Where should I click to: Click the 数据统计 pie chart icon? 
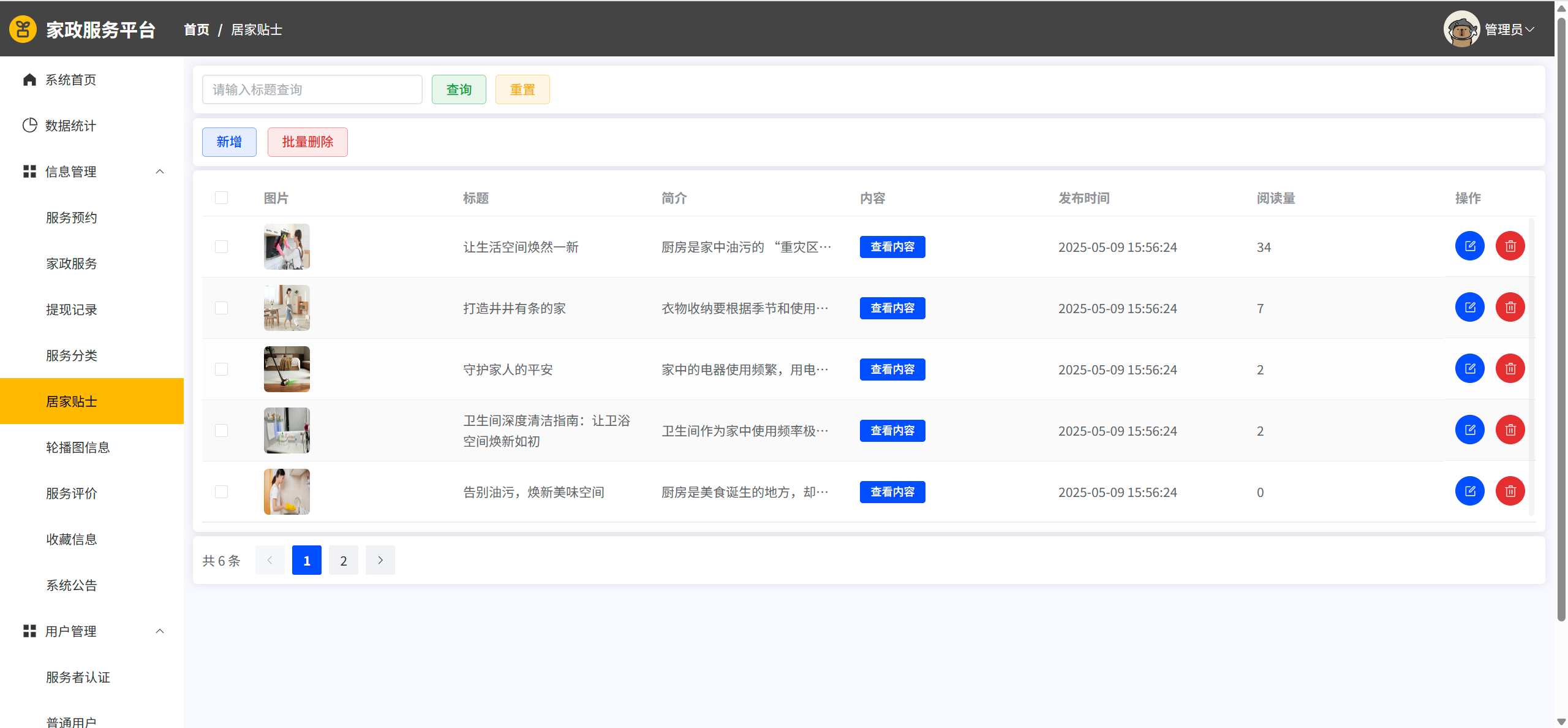[29, 126]
